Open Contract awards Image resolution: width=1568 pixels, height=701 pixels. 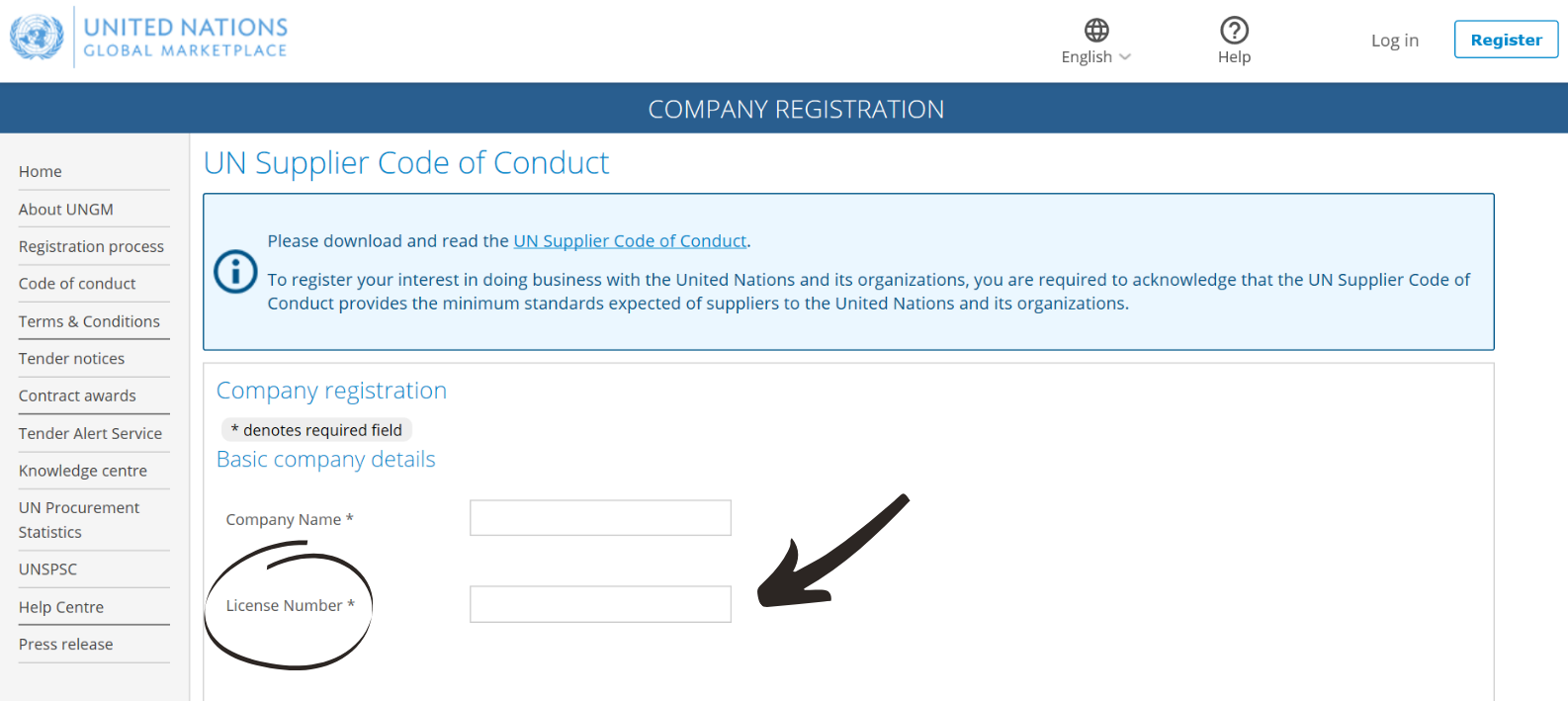[x=77, y=395]
